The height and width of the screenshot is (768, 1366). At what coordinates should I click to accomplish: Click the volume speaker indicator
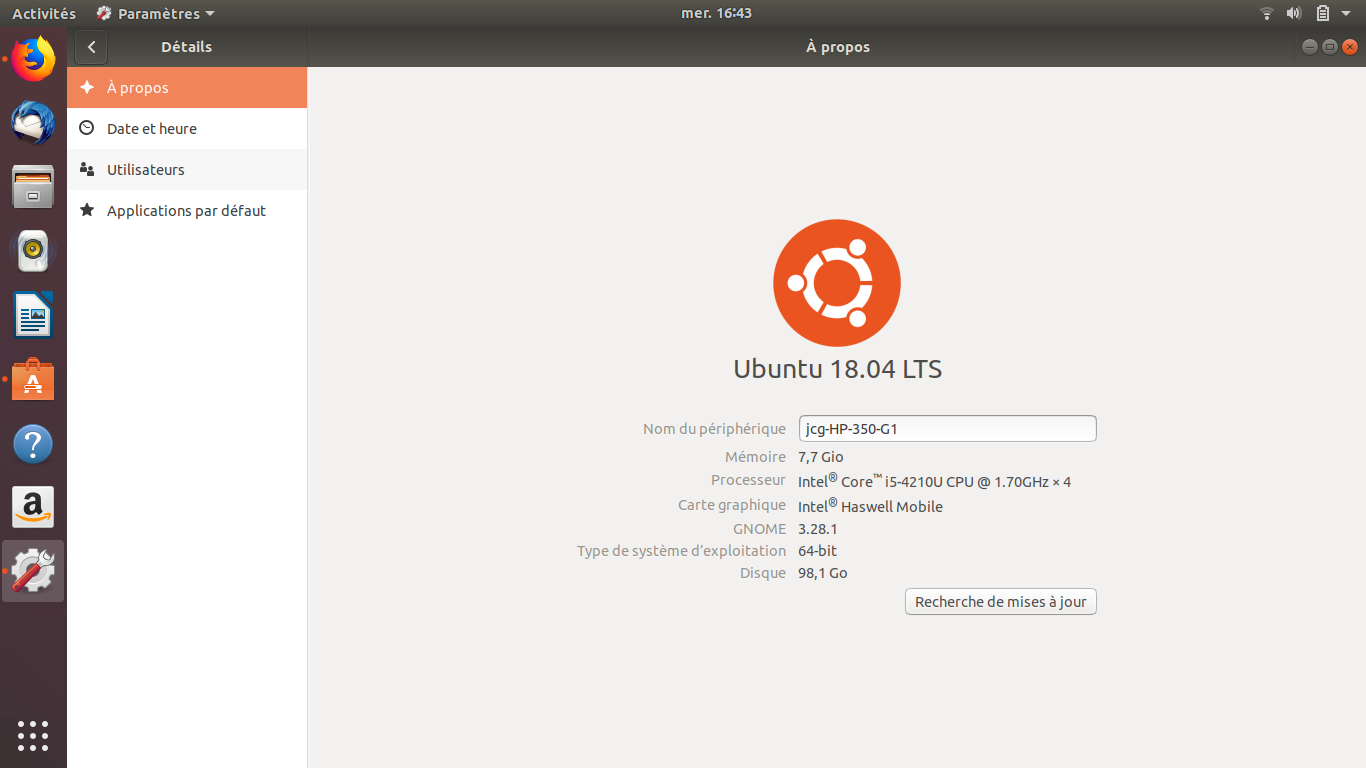click(1294, 13)
